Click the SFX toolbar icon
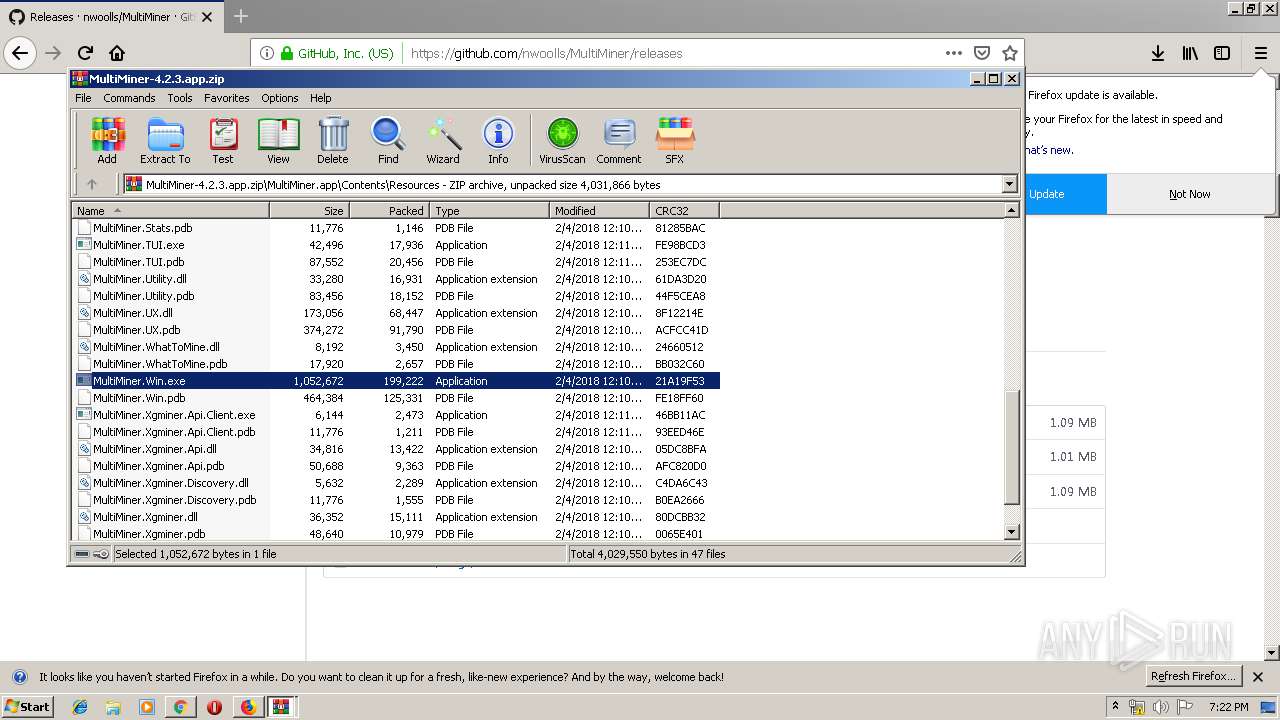 [675, 140]
